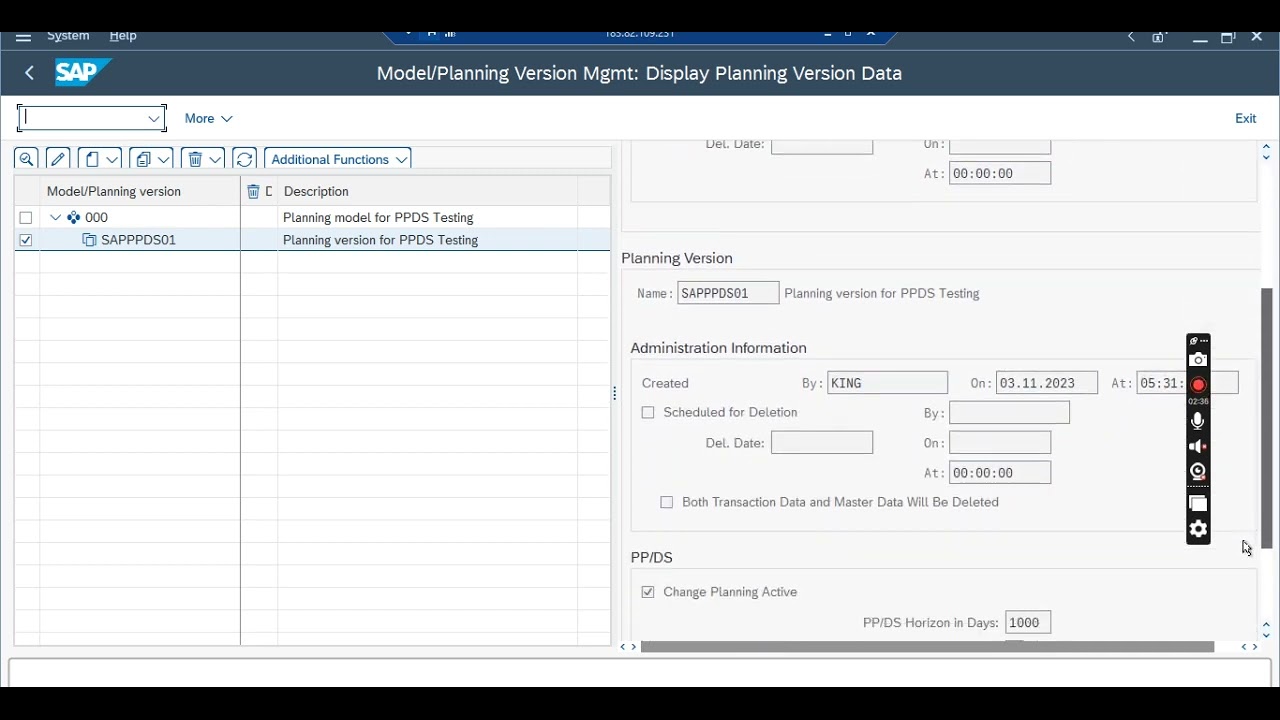Toggle the recorder speaker audio
The height and width of the screenshot is (720, 1280).
(1198, 446)
